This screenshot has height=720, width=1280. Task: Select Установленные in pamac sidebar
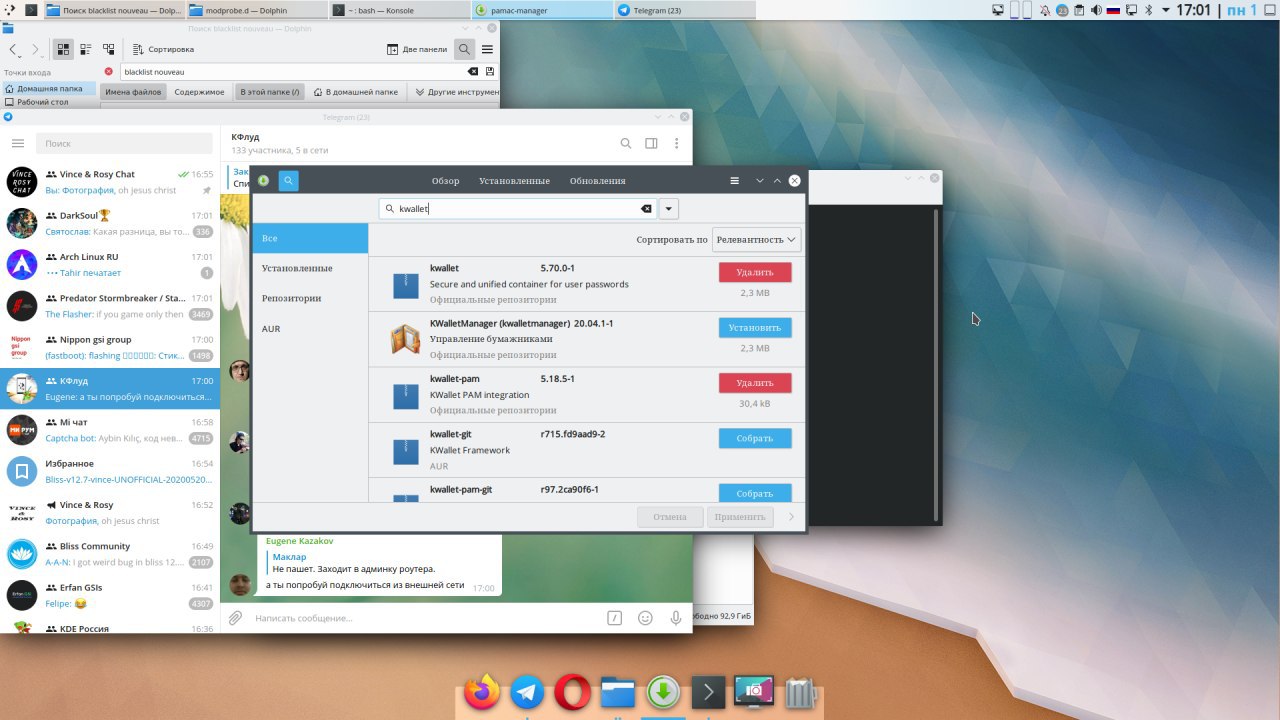click(310, 268)
